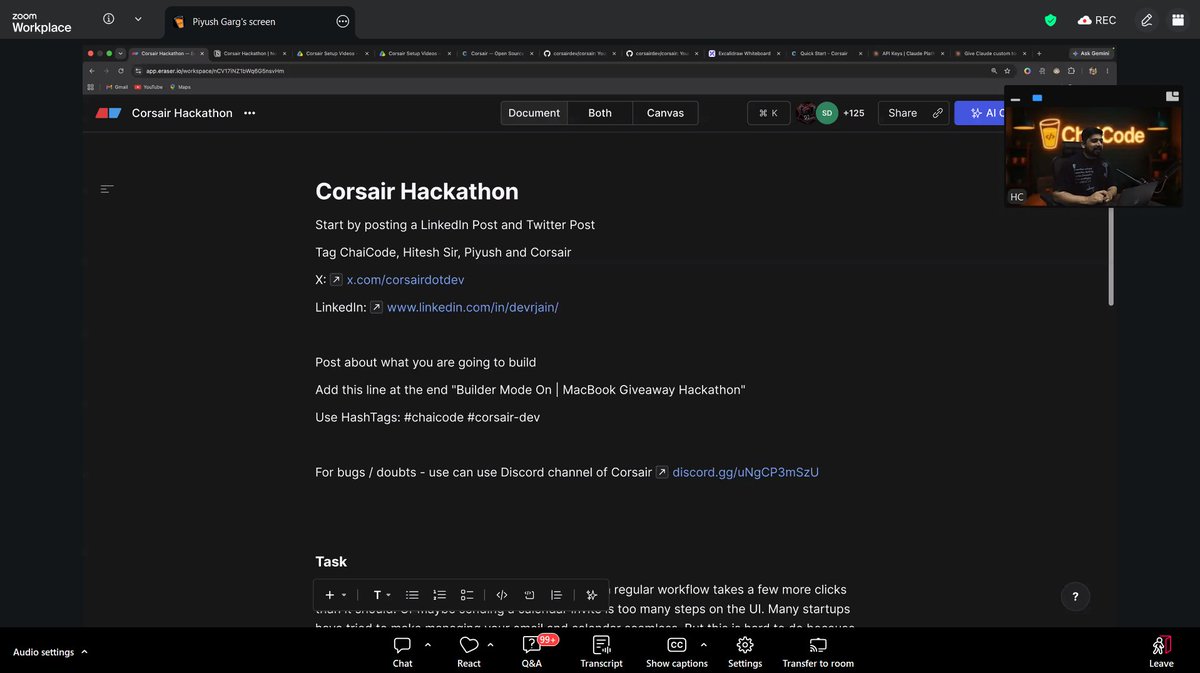The height and width of the screenshot is (673, 1200).
Task: Click the document vertical scrollbar
Action: coord(1110,255)
